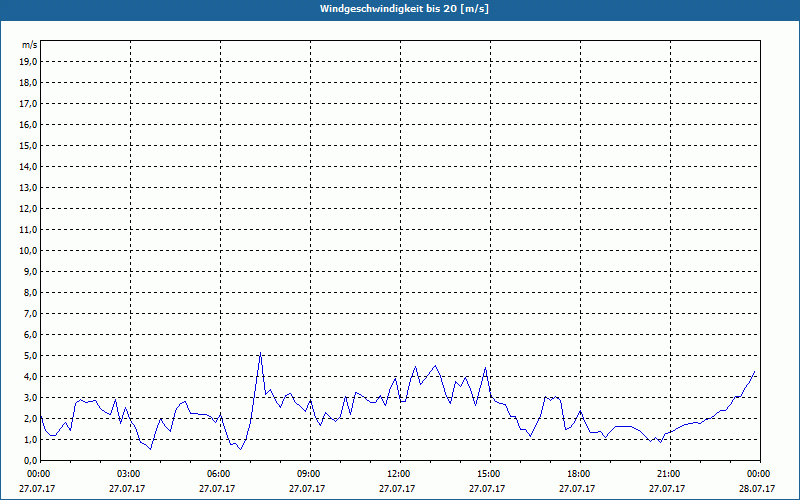Click the chart title 'Windgeschwindigkeit bis 20 [m/s]'
This screenshot has width=800, height=500.
coord(404,9)
